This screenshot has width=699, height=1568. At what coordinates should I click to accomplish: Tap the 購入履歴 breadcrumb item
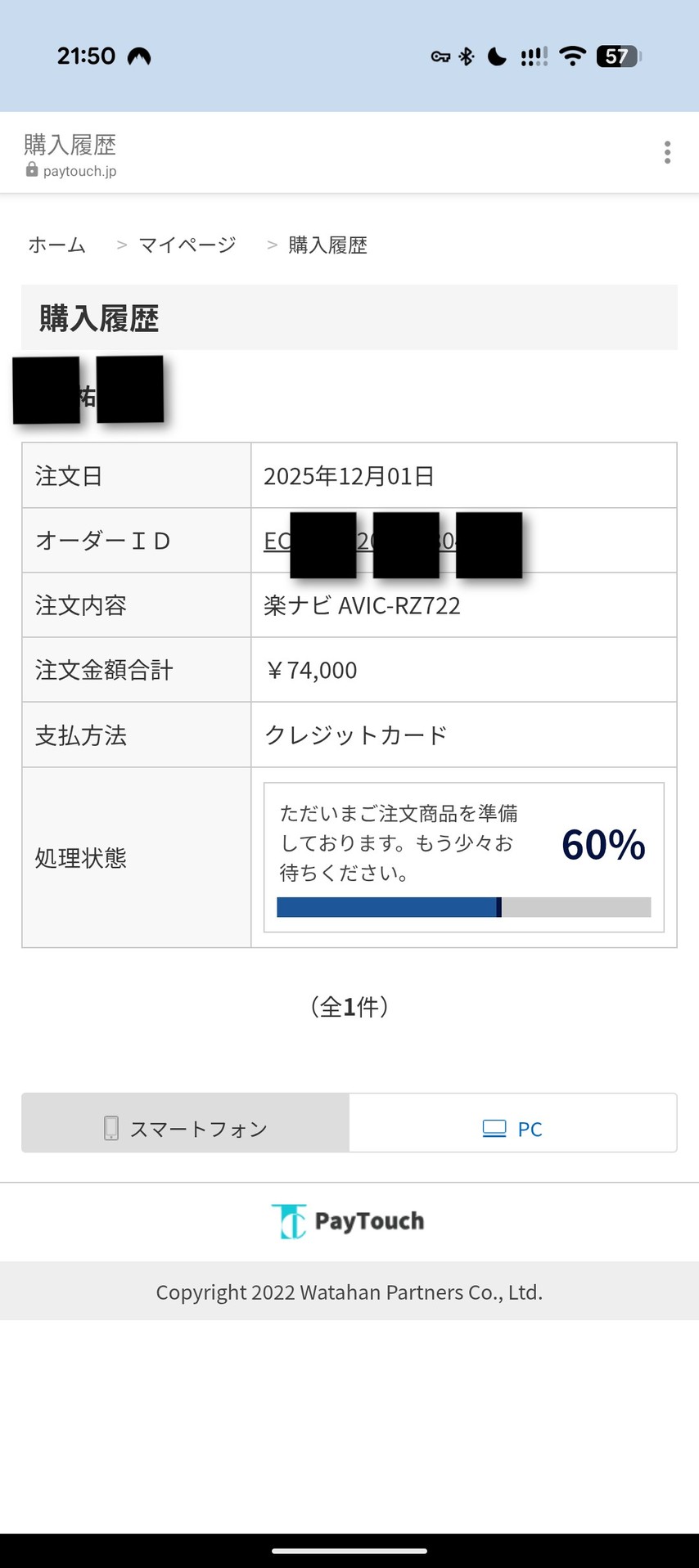[x=327, y=245]
